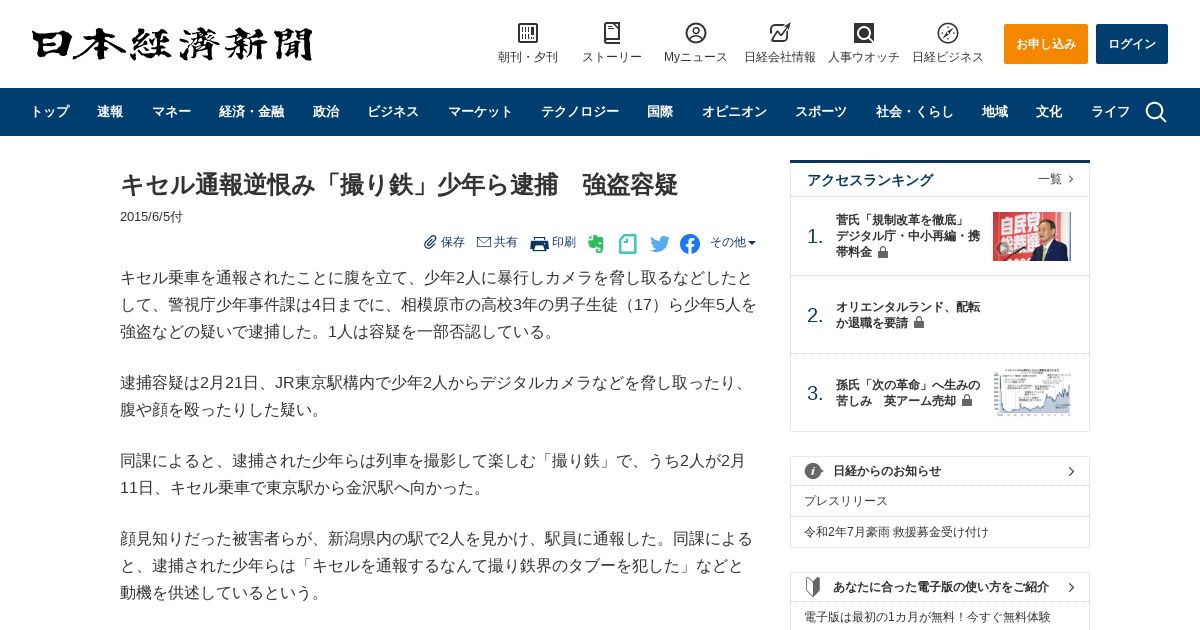Click the info icon beside 日経からのお知らせ
The height and width of the screenshot is (630, 1200).
pos(814,471)
